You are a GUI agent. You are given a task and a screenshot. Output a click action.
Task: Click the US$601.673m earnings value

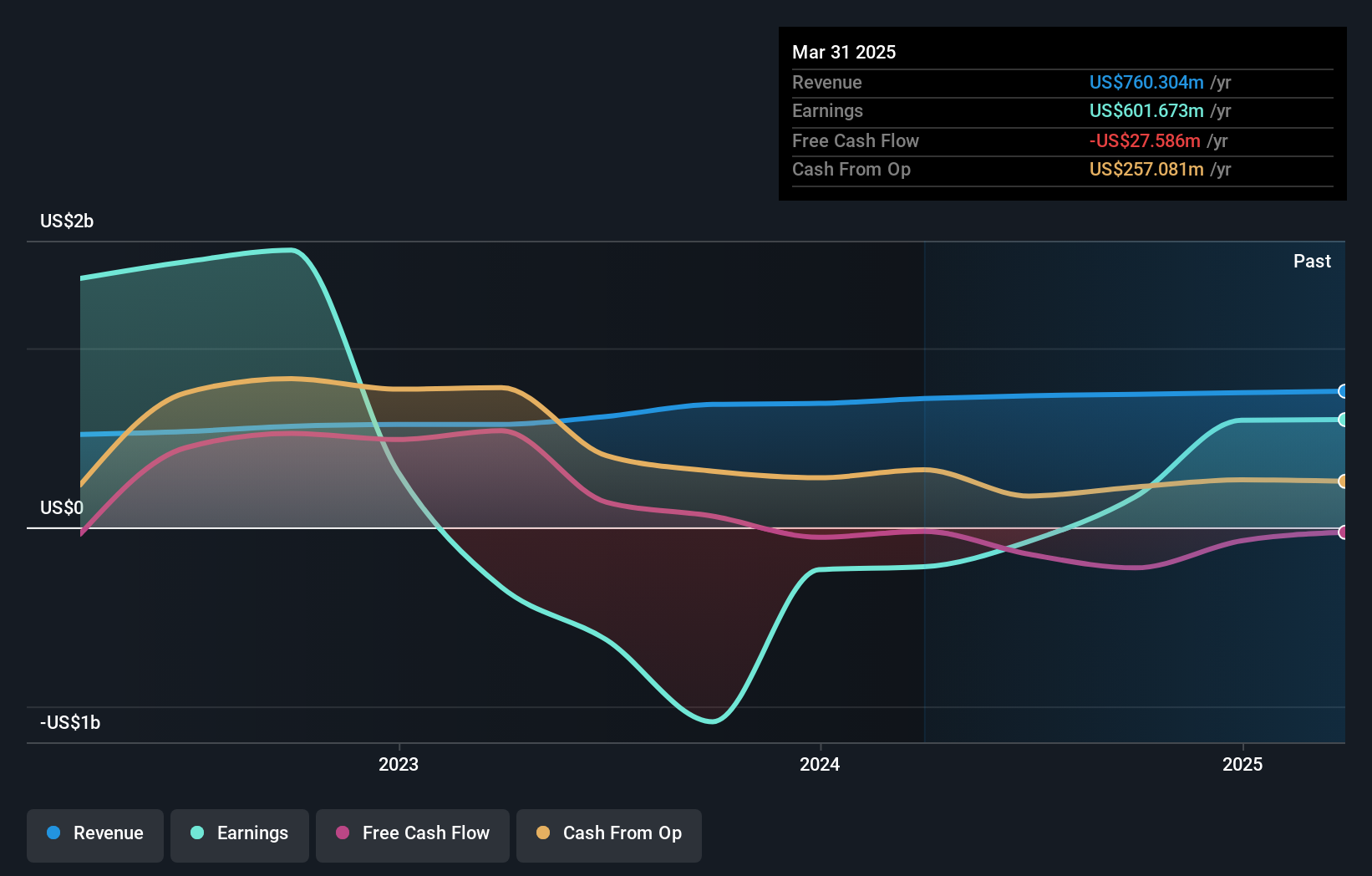point(1146,110)
